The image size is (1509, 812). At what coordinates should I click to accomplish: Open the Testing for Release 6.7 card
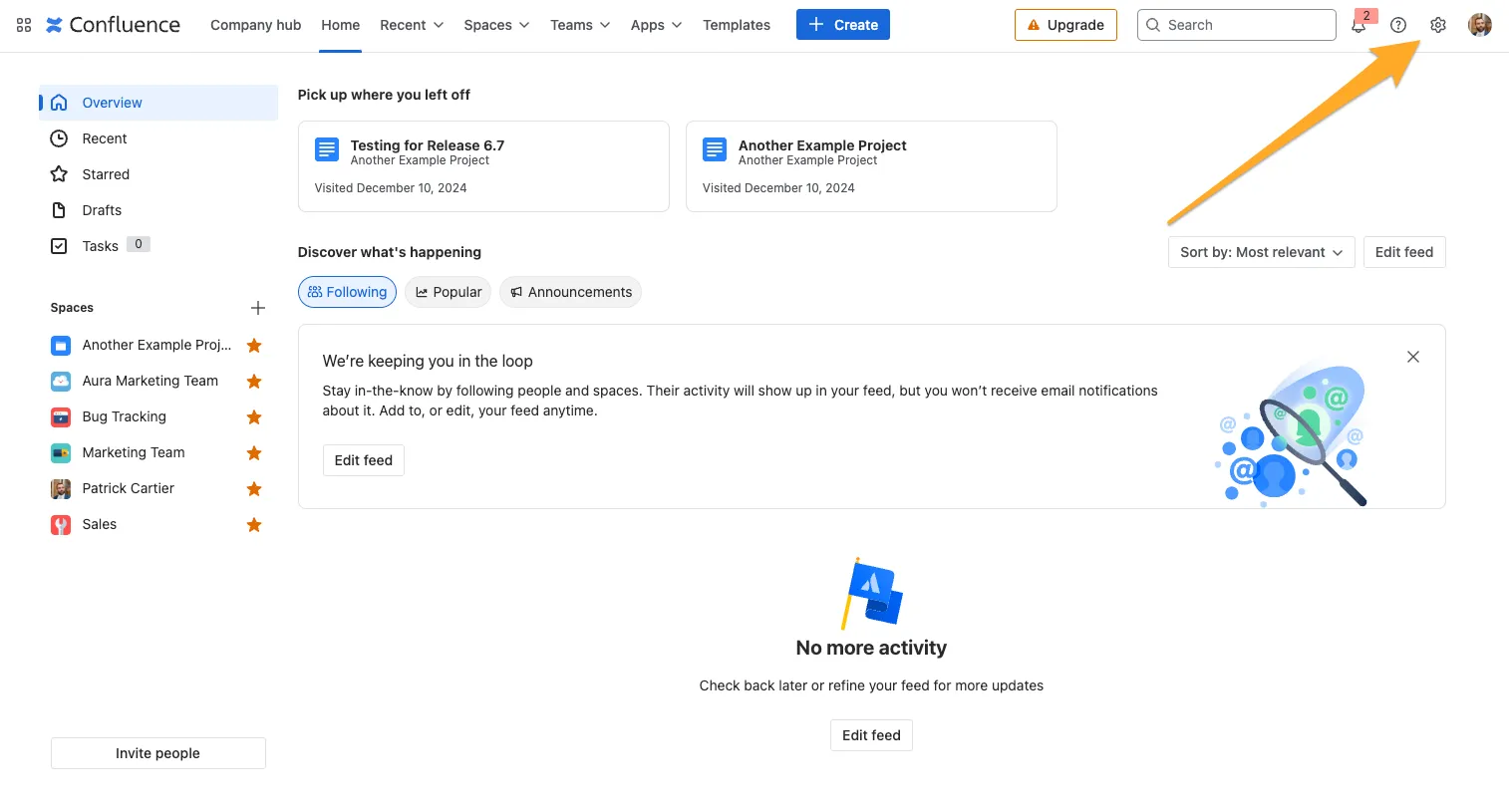tap(483, 166)
